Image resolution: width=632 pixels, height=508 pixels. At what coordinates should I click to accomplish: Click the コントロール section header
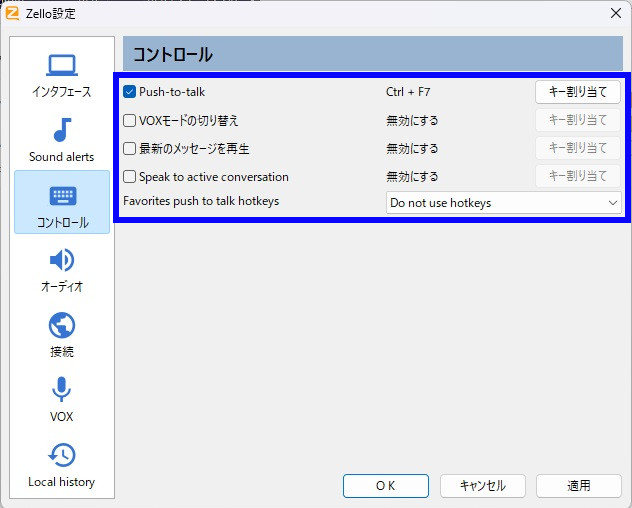[173, 55]
